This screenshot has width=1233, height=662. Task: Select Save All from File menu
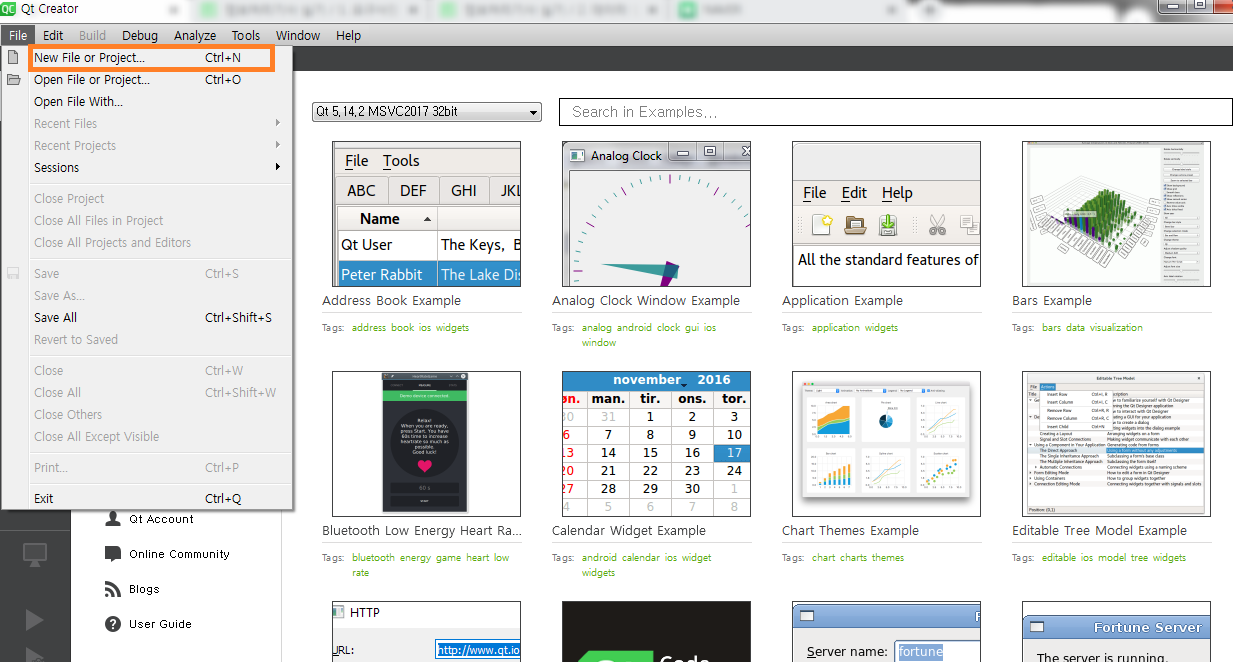coord(147,317)
